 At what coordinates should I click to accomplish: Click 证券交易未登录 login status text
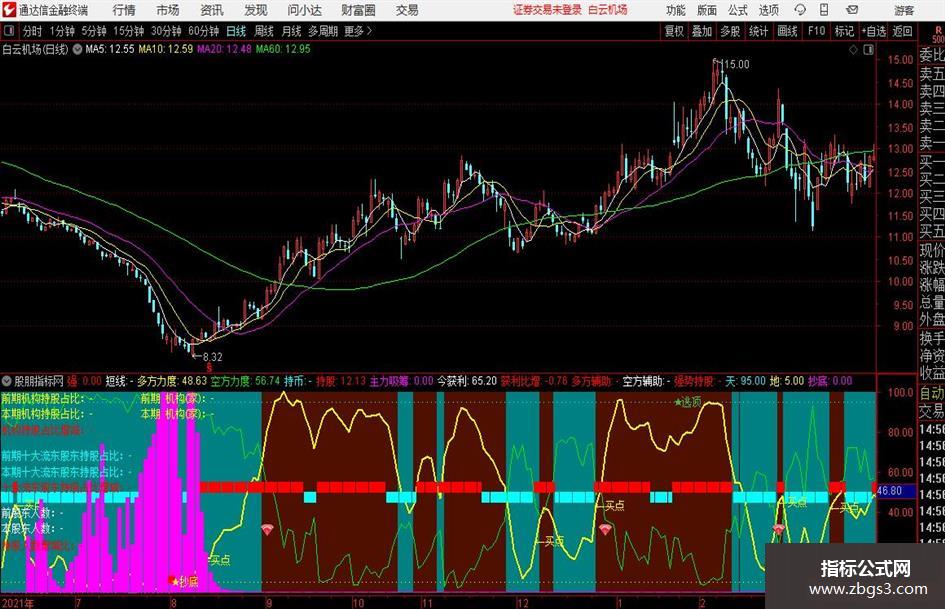pos(547,10)
